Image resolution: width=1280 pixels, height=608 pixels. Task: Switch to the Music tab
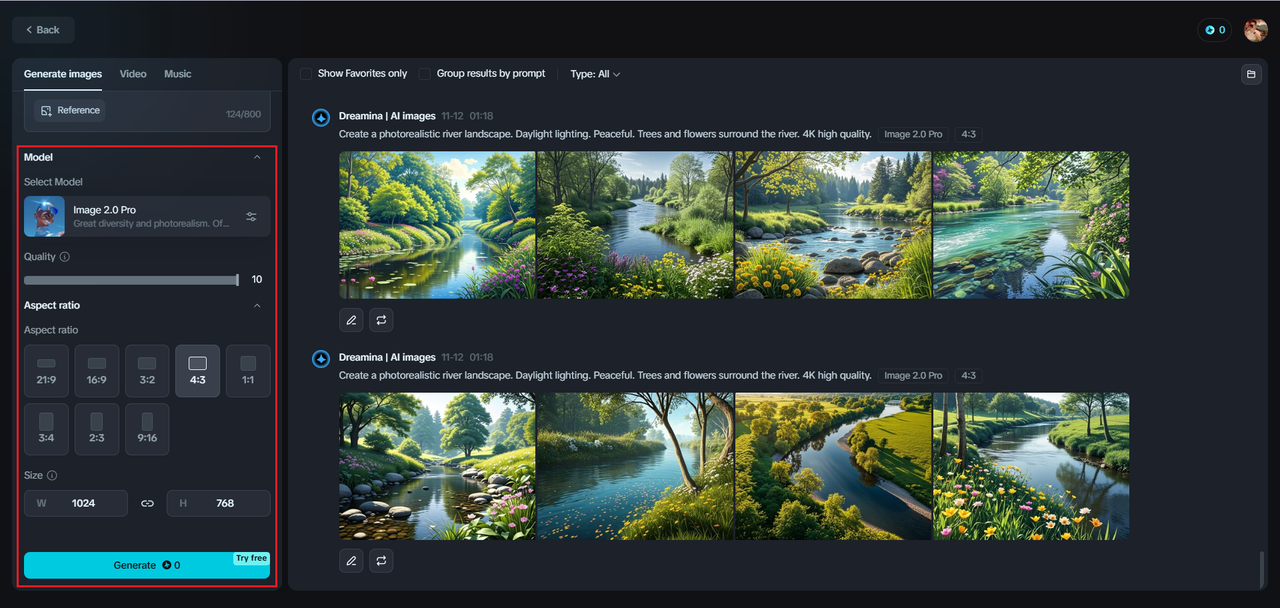click(178, 74)
